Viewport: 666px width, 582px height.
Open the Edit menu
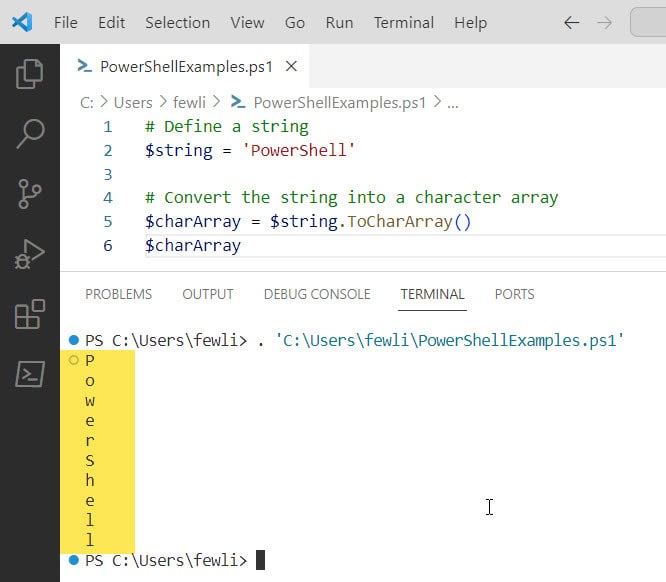coord(111,23)
